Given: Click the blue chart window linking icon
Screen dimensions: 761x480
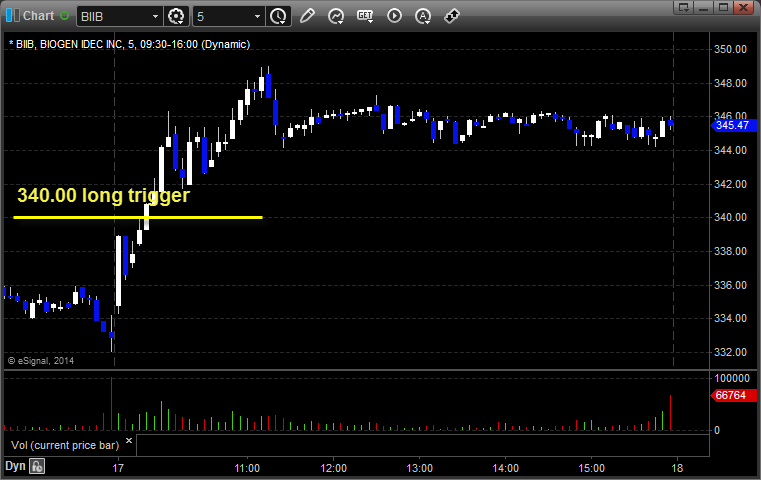Looking at the screenshot, I should 13,16.
